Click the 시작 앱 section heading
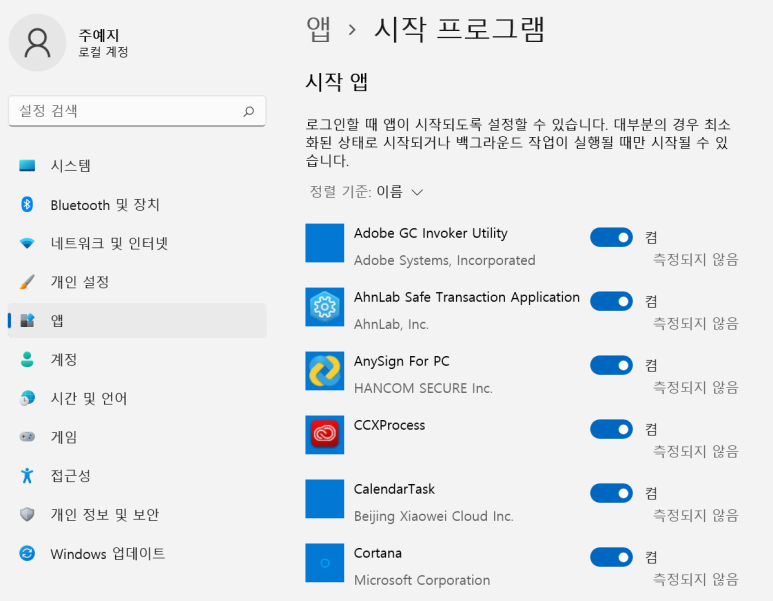The height and width of the screenshot is (601, 773). [x=337, y=82]
